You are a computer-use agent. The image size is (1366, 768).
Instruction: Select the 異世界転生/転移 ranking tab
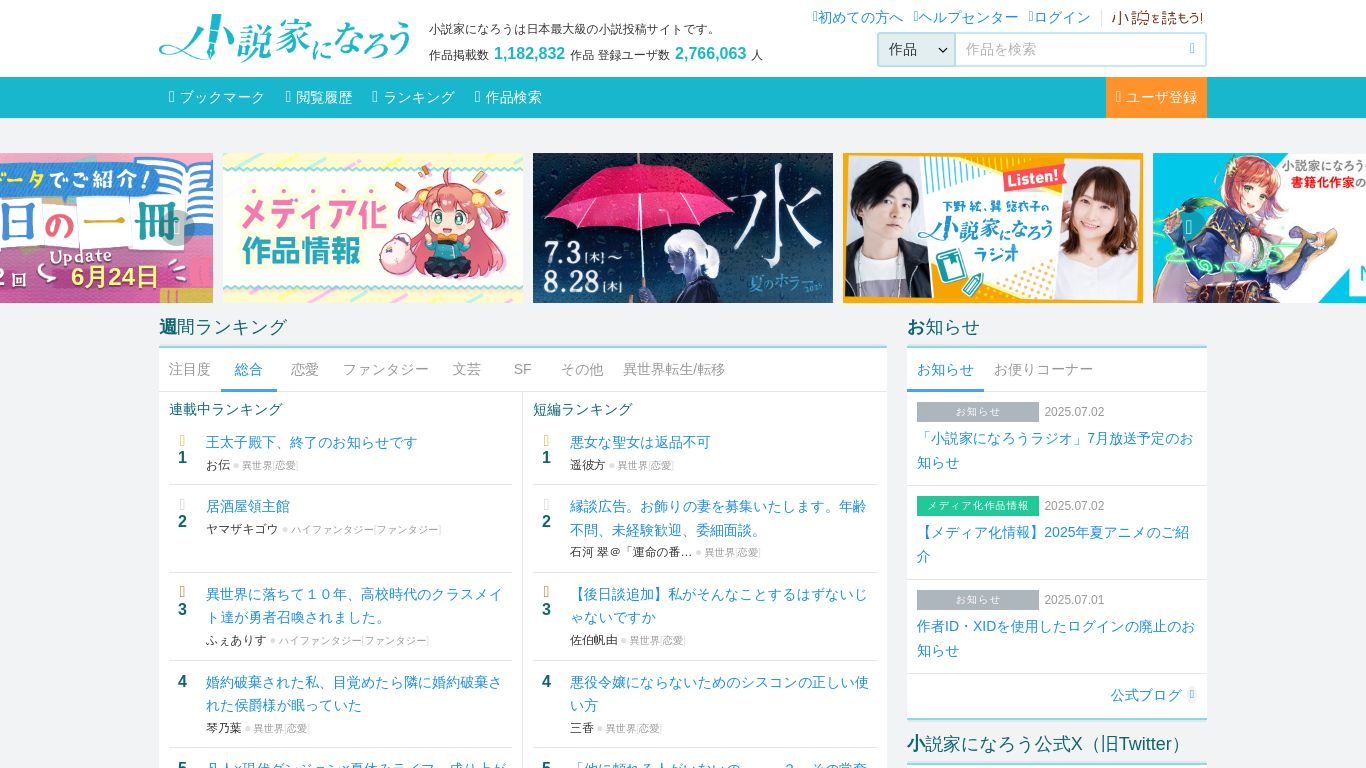point(674,369)
